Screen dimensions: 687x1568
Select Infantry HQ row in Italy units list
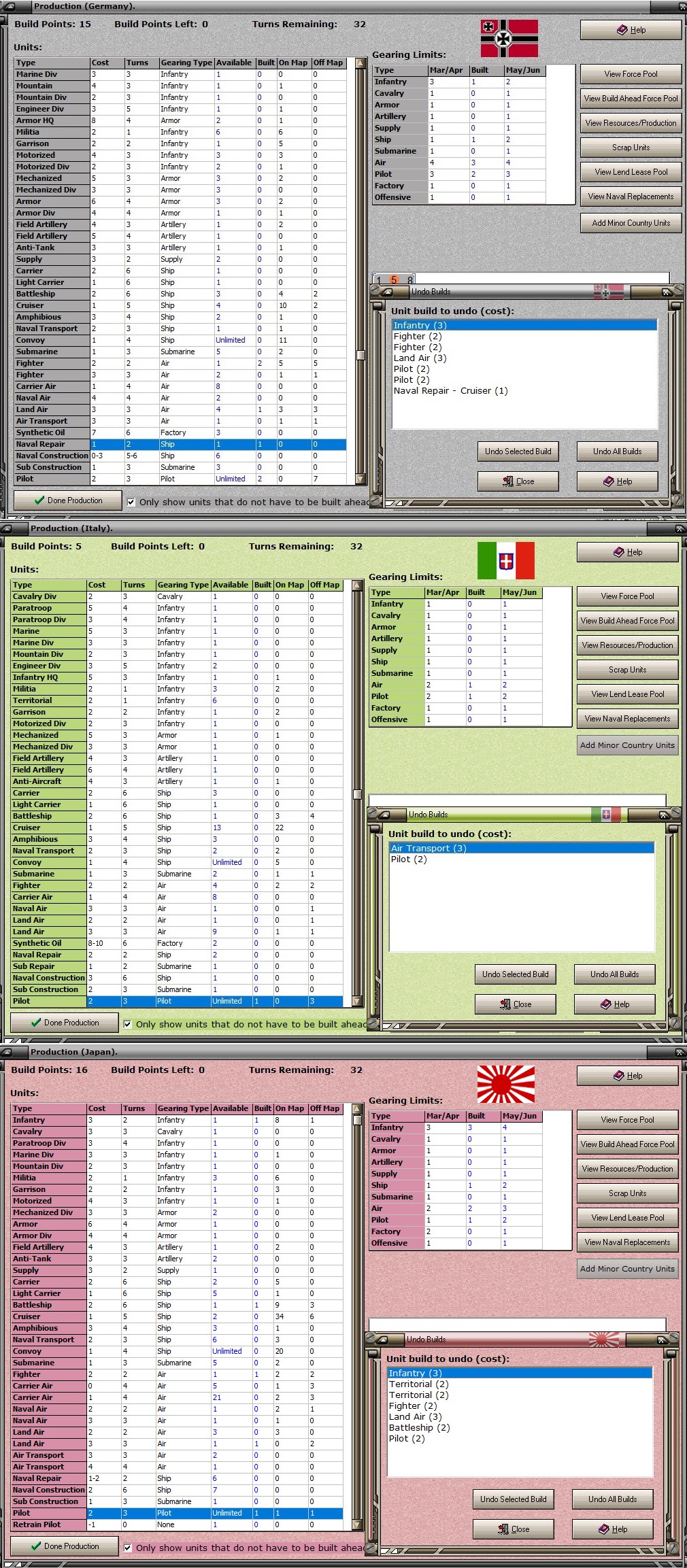tap(177, 677)
